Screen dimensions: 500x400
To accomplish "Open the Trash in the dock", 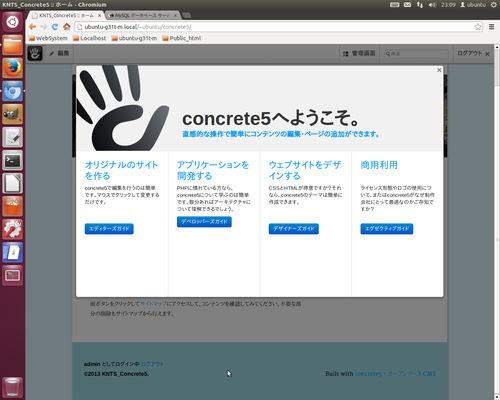I will click(13, 387).
